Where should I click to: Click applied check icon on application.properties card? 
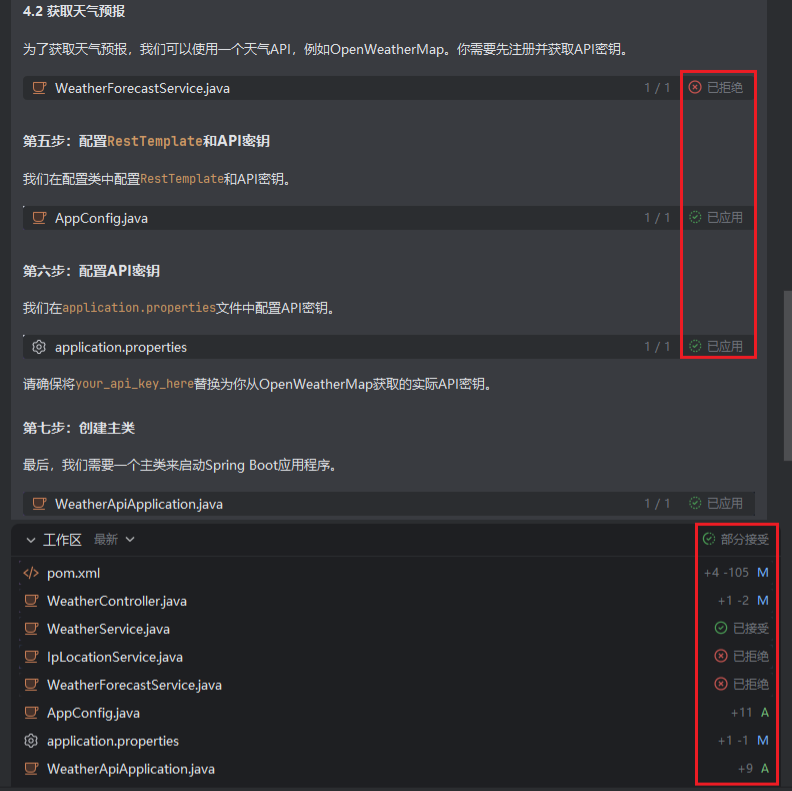(695, 346)
